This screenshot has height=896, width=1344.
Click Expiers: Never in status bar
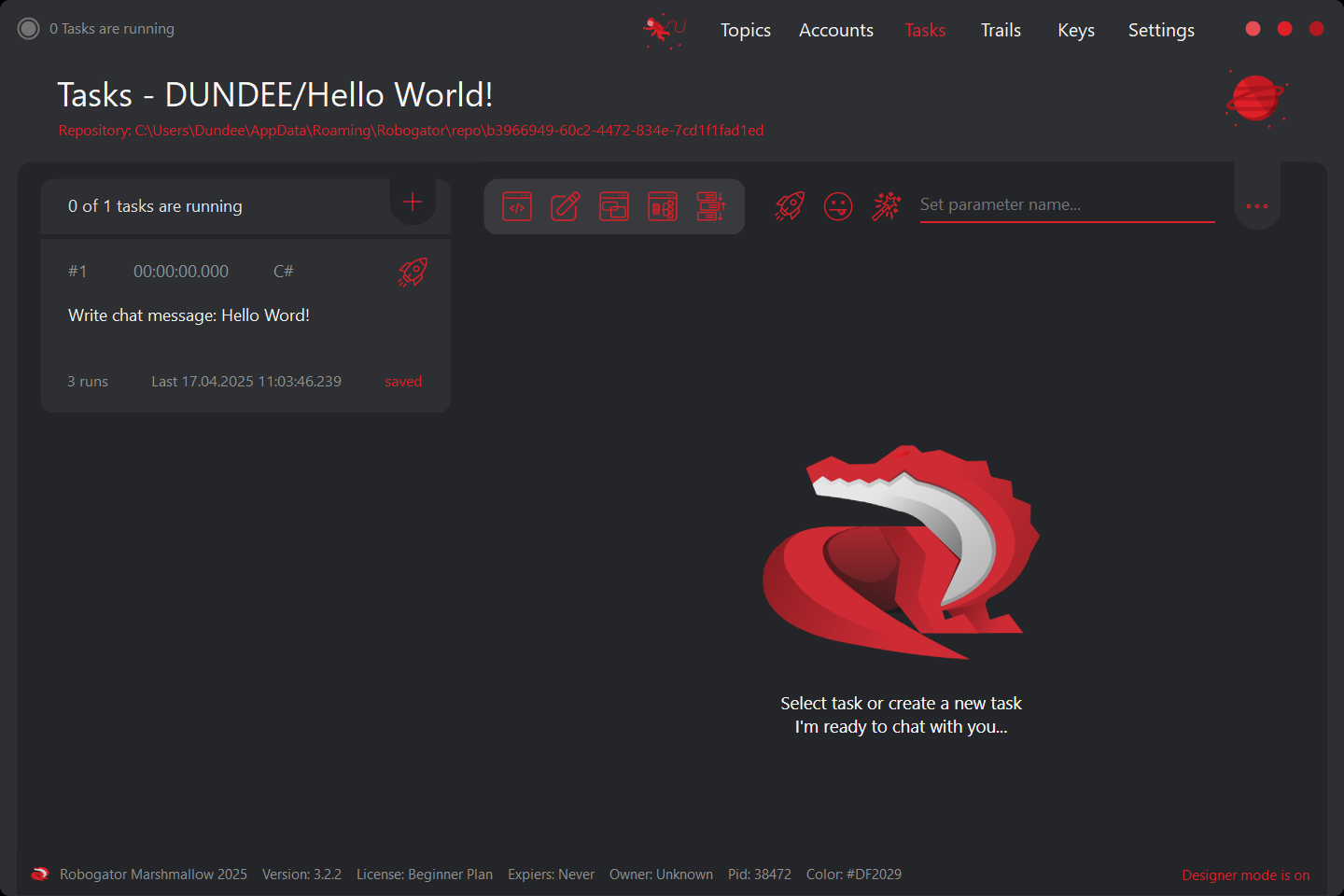point(551,875)
